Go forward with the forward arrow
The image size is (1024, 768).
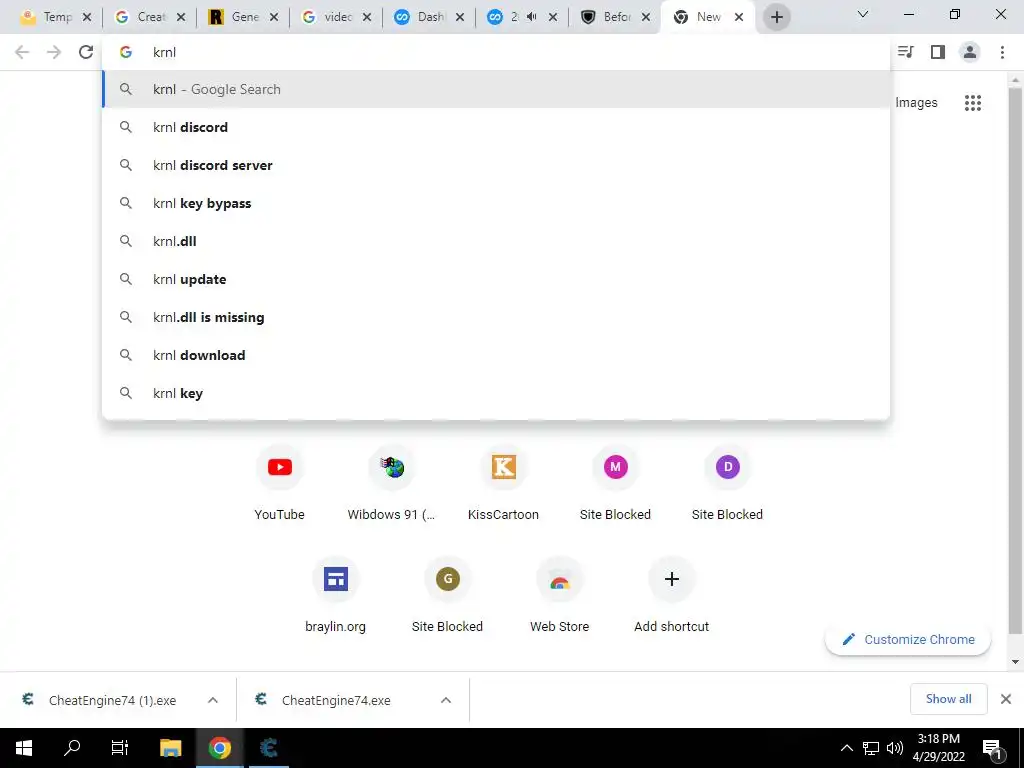[x=54, y=52]
